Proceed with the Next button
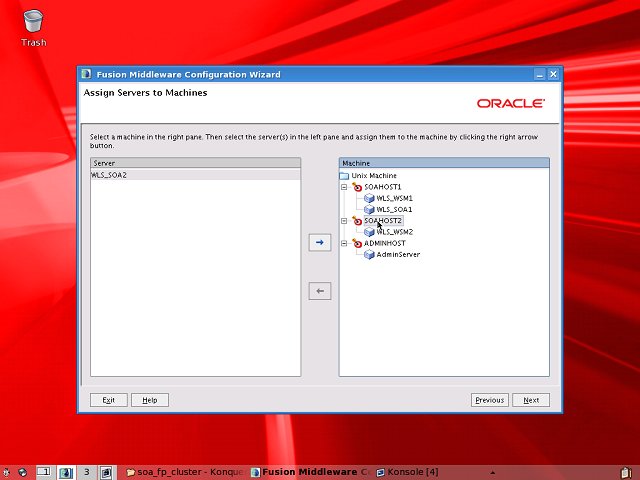This screenshot has width=640, height=480. 531,400
